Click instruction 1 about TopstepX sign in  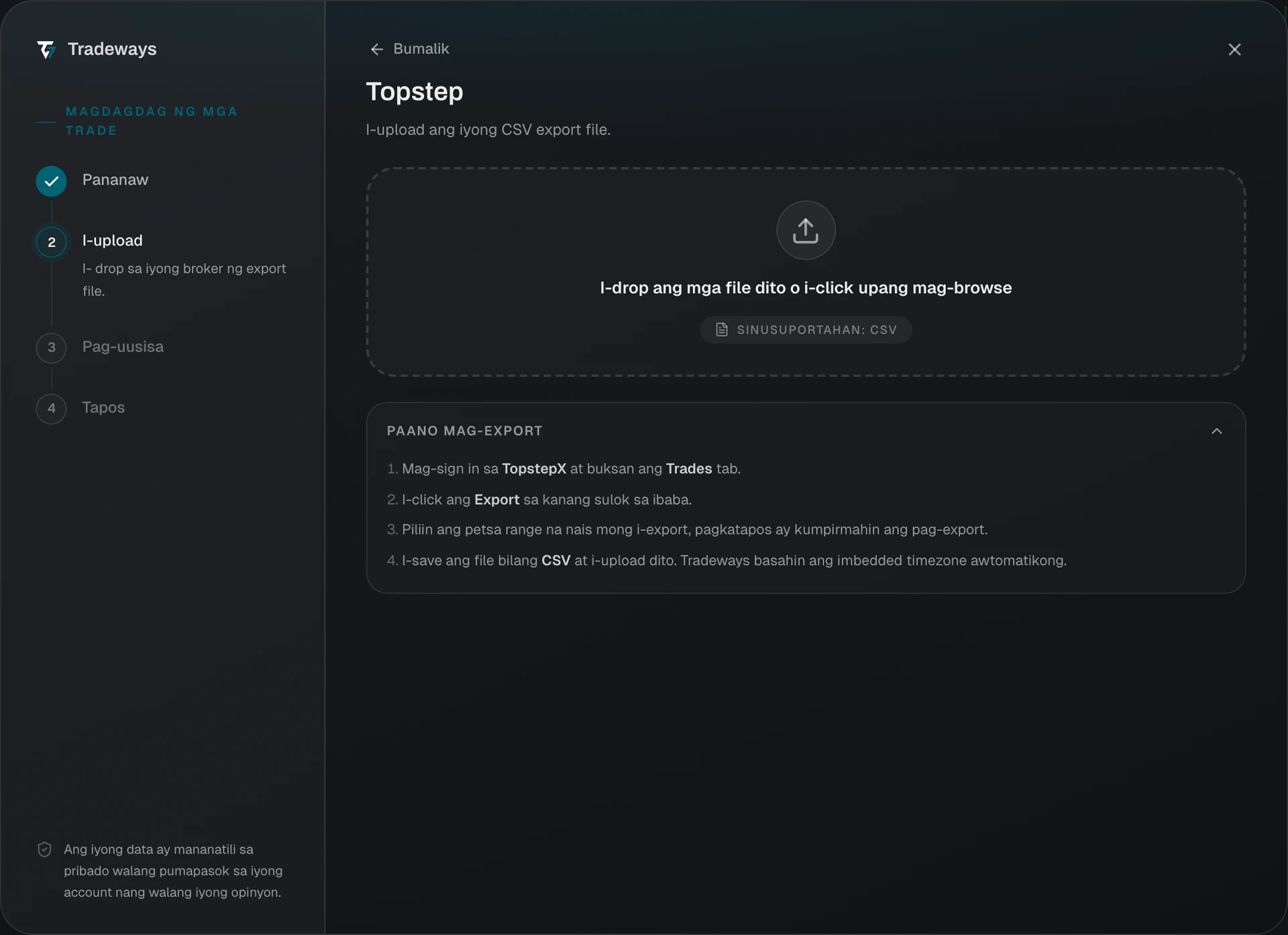(x=563, y=469)
